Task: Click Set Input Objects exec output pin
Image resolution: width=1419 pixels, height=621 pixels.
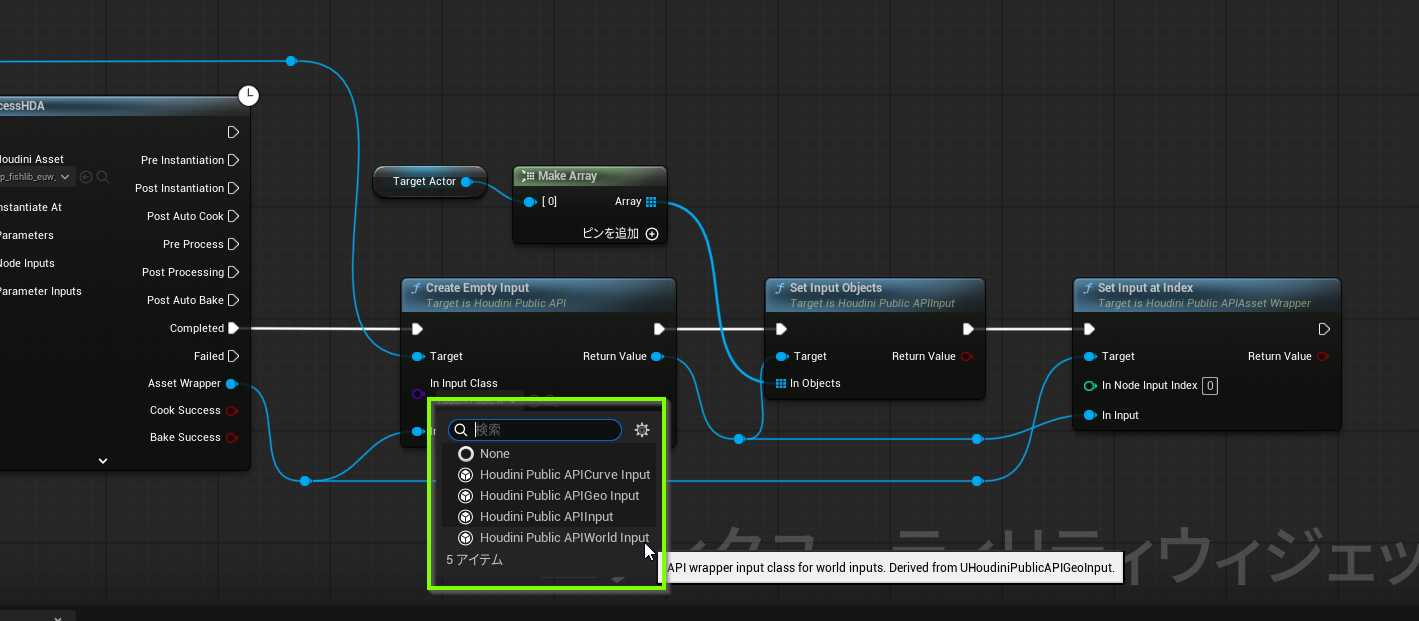Action: tap(968, 329)
